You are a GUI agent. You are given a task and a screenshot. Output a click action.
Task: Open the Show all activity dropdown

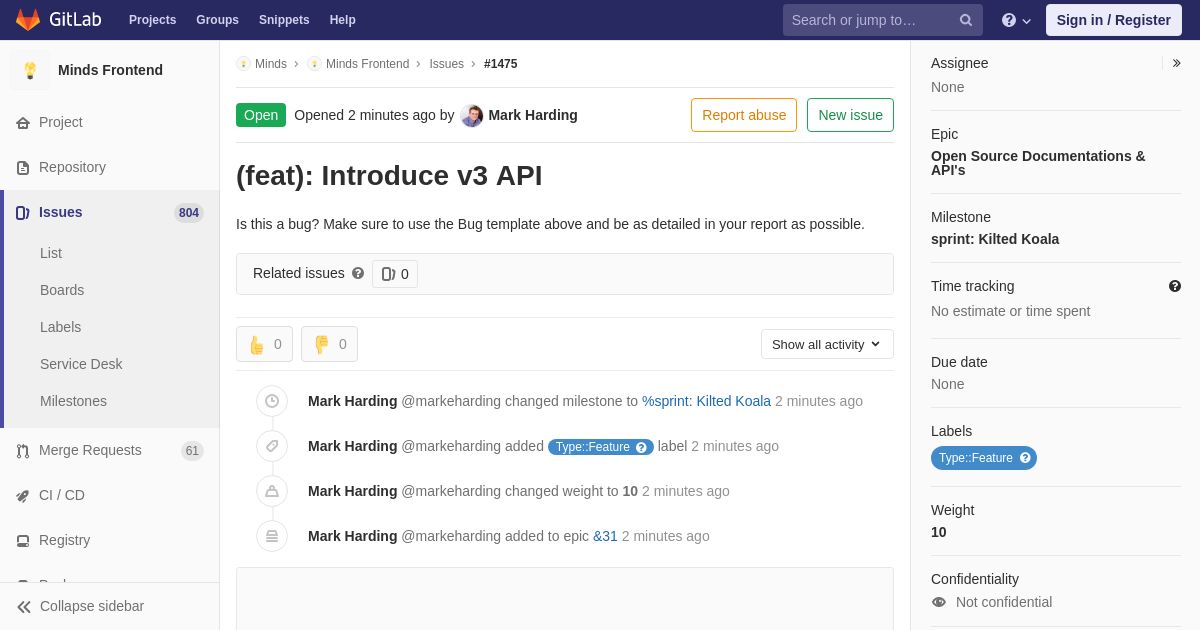pos(827,344)
